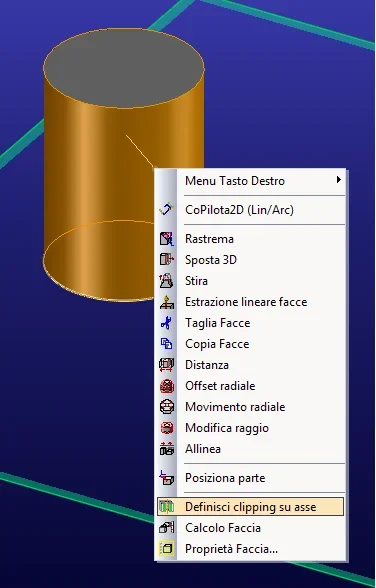Viewport: 376px width, 588px height.
Task: Choose Movimento radiale menu entry
Action: [x=250, y=407]
